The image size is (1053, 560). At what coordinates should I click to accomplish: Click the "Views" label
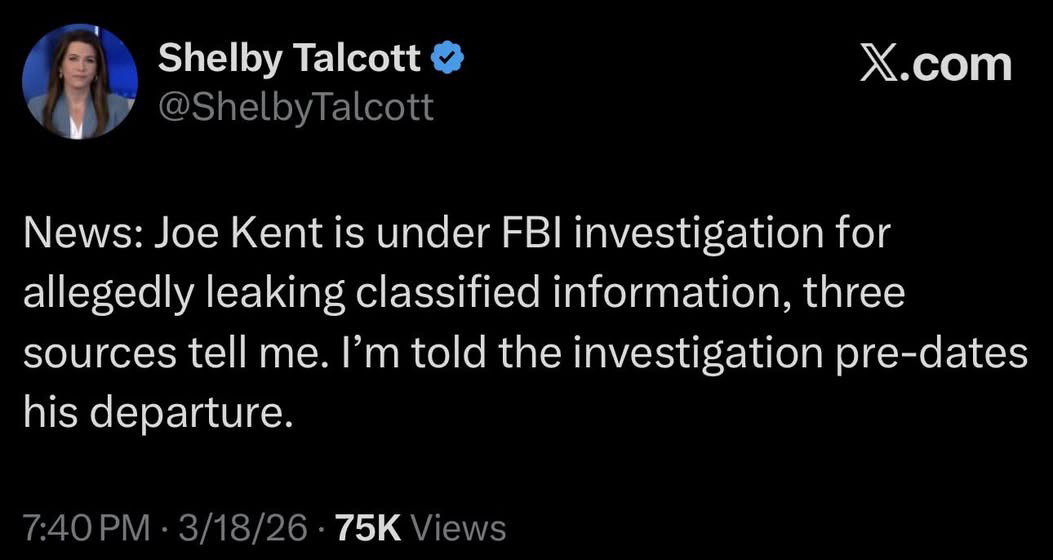tap(457, 527)
